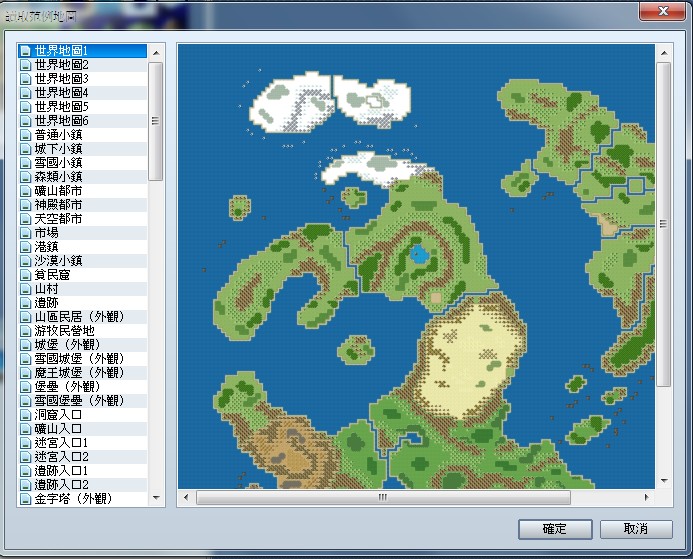Click preview horizontal scrollbar thumb

point(383,498)
